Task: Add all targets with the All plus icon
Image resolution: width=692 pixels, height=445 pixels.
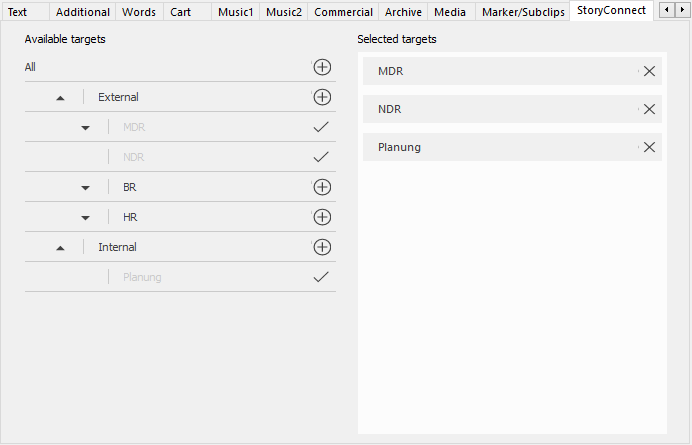Action: [322, 67]
